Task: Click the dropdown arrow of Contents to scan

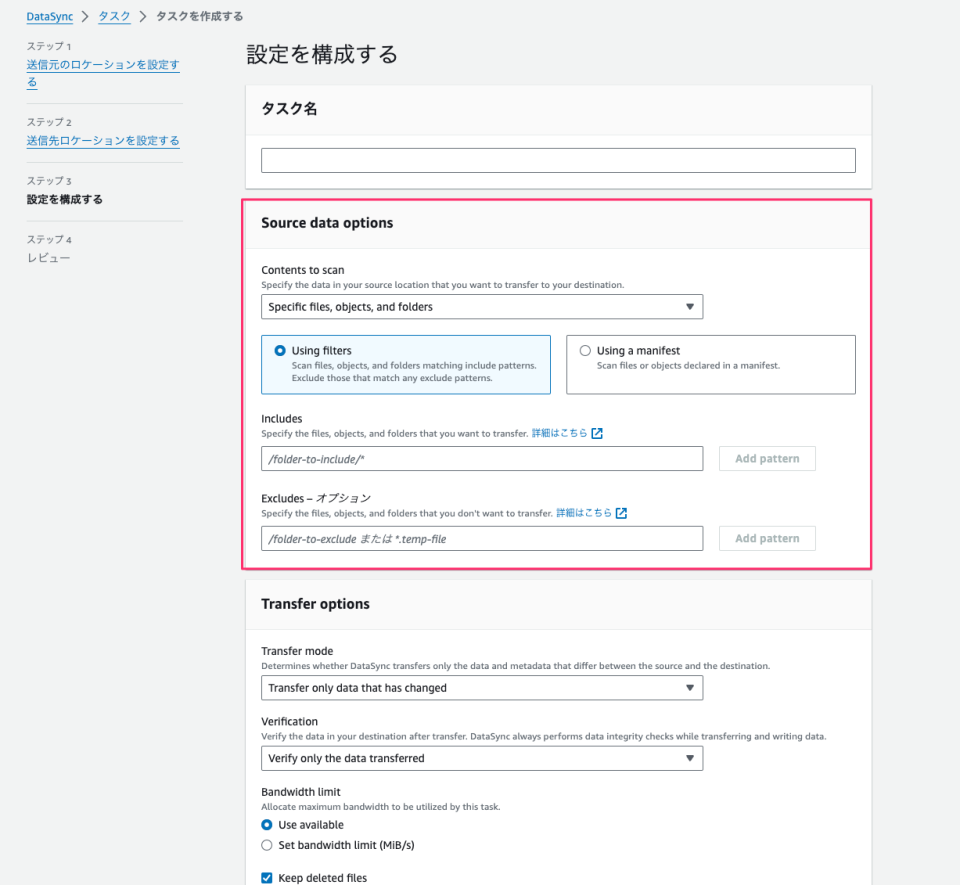Action: (690, 307)
